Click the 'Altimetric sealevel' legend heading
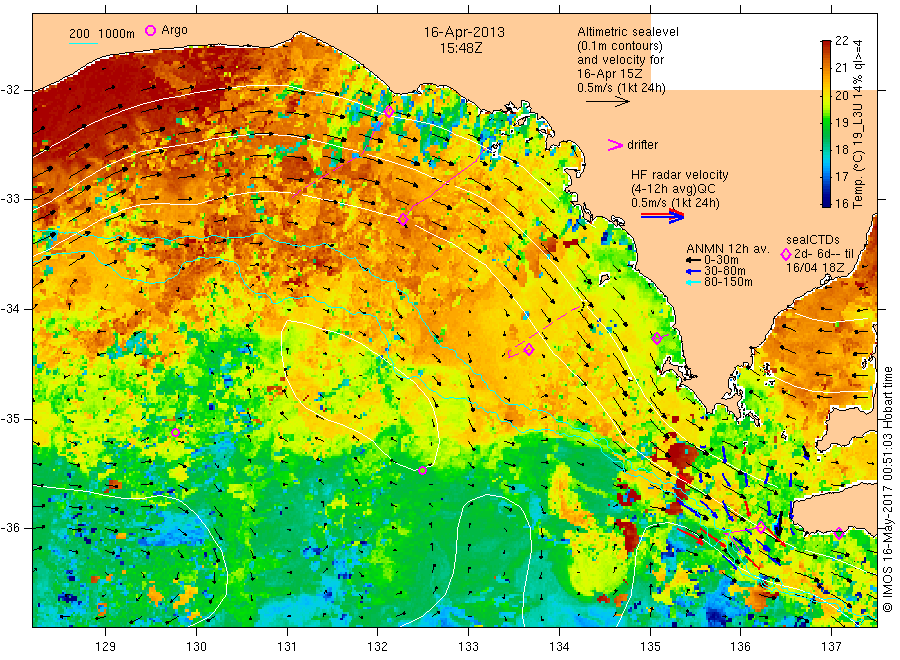 point(628,32)
